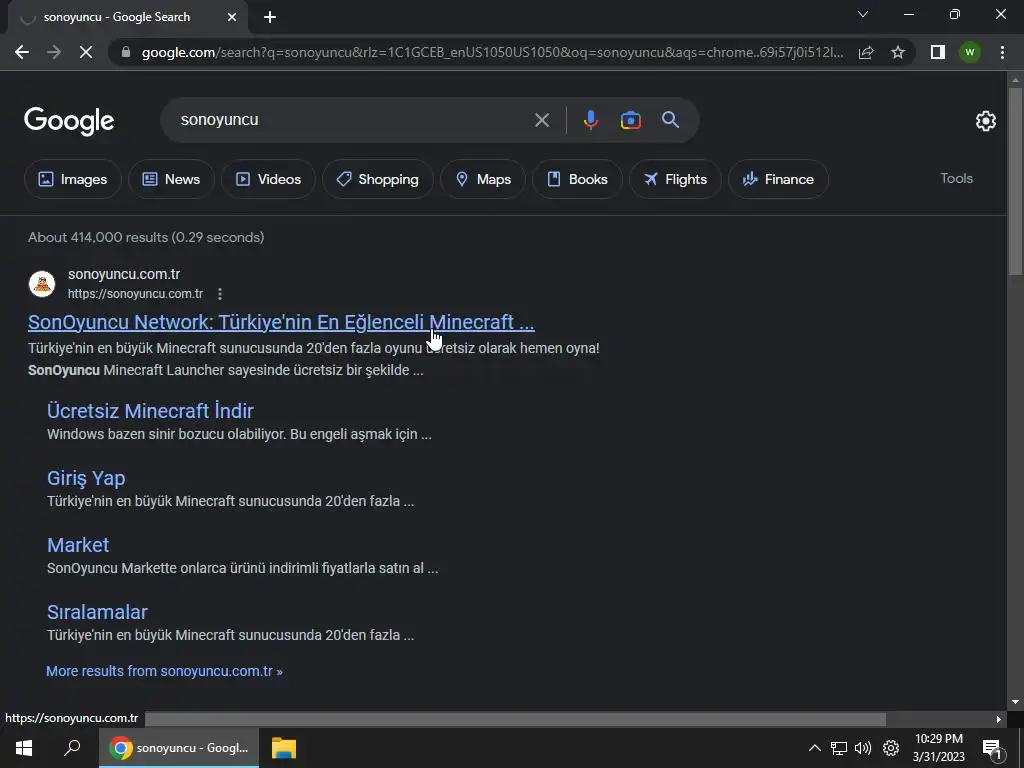Open the taskbar clock showing 10:29 PM
1024x768 pixels.
[x=938, y=748]
